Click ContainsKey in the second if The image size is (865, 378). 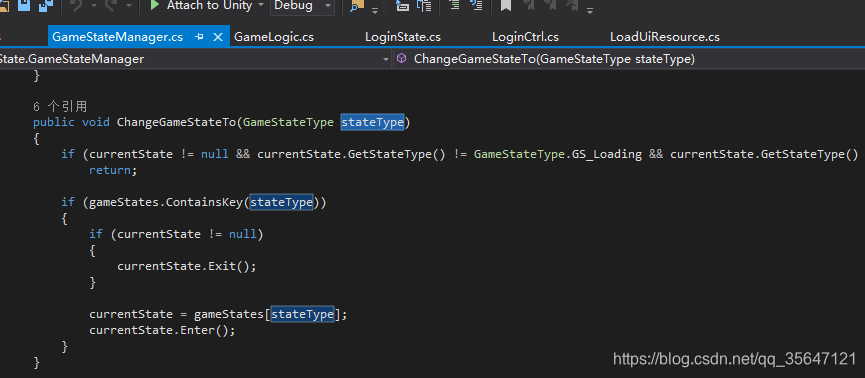205,202
